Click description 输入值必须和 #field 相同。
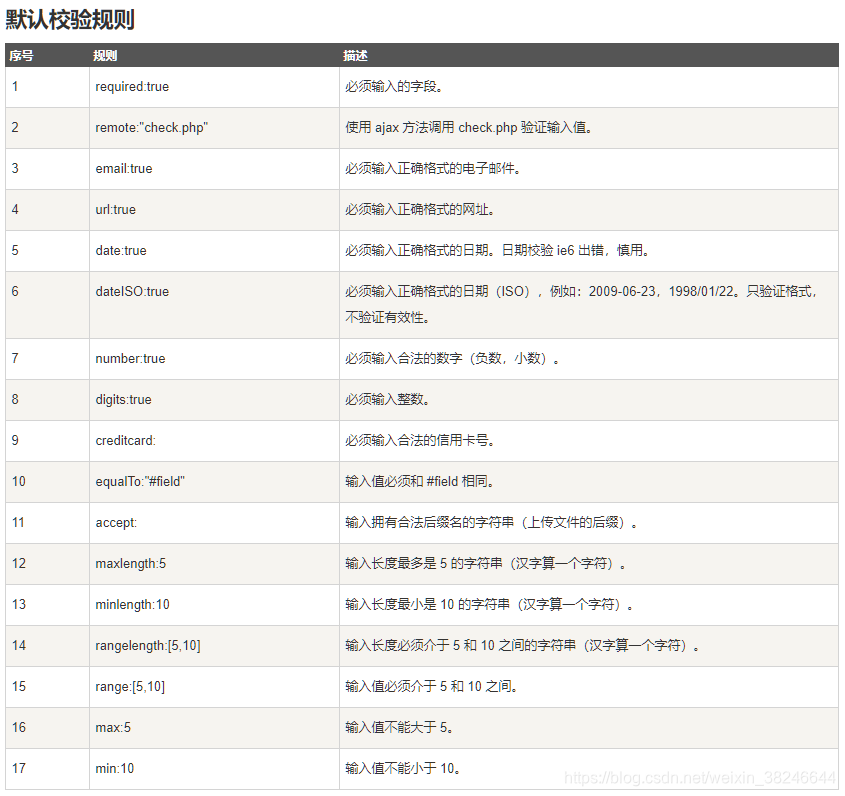Image resolution: width=845 pixels, height=796 pixels. click(x=420, y=481)
